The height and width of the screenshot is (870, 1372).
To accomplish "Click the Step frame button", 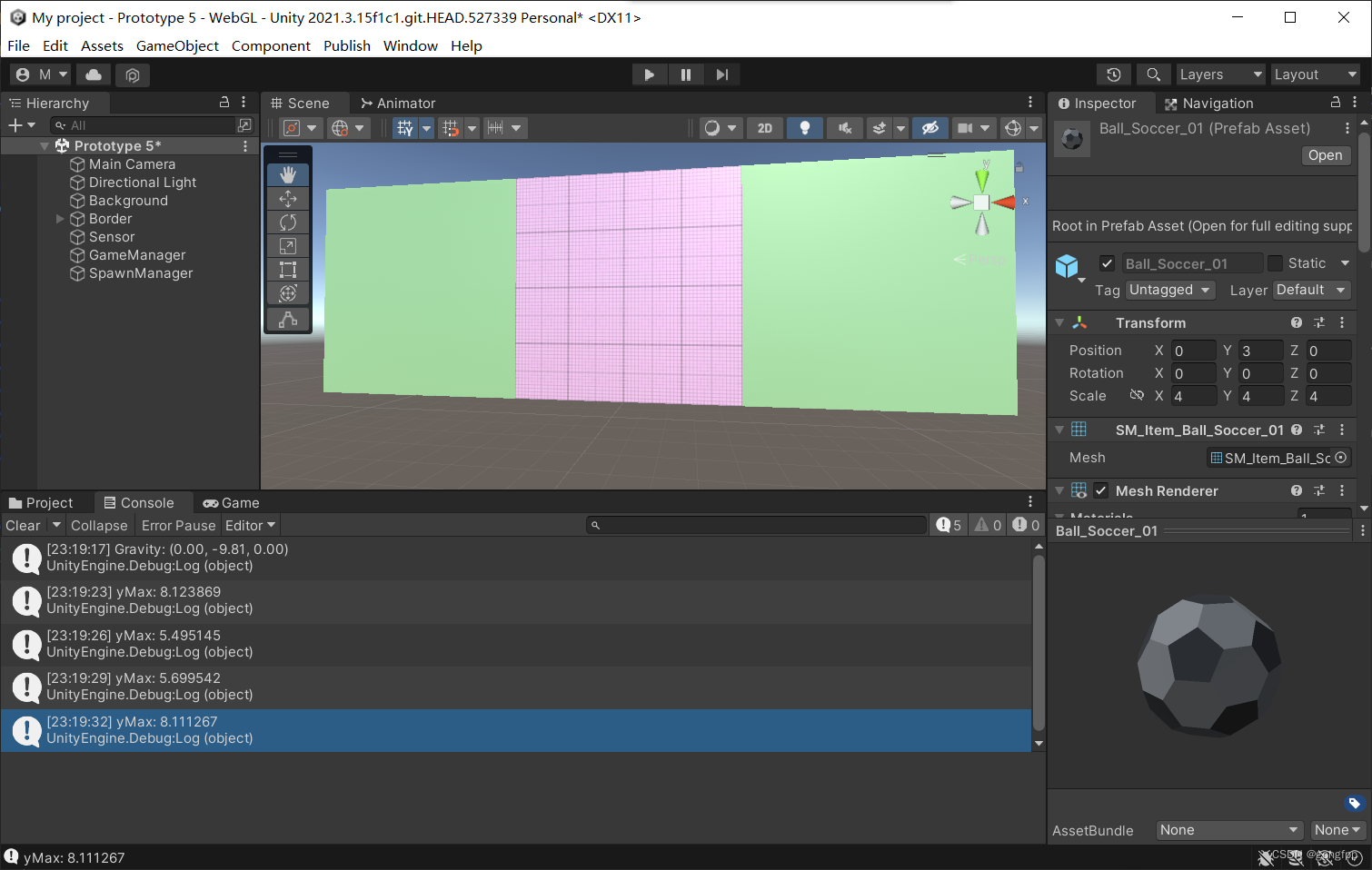I will [x=722, y=74].
